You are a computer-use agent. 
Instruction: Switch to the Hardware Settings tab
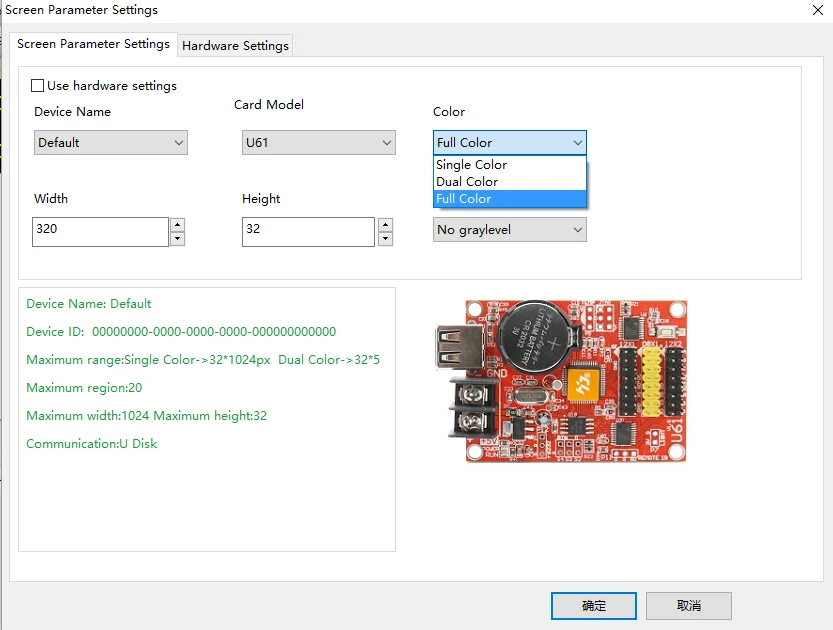click(x=235, y=45)
